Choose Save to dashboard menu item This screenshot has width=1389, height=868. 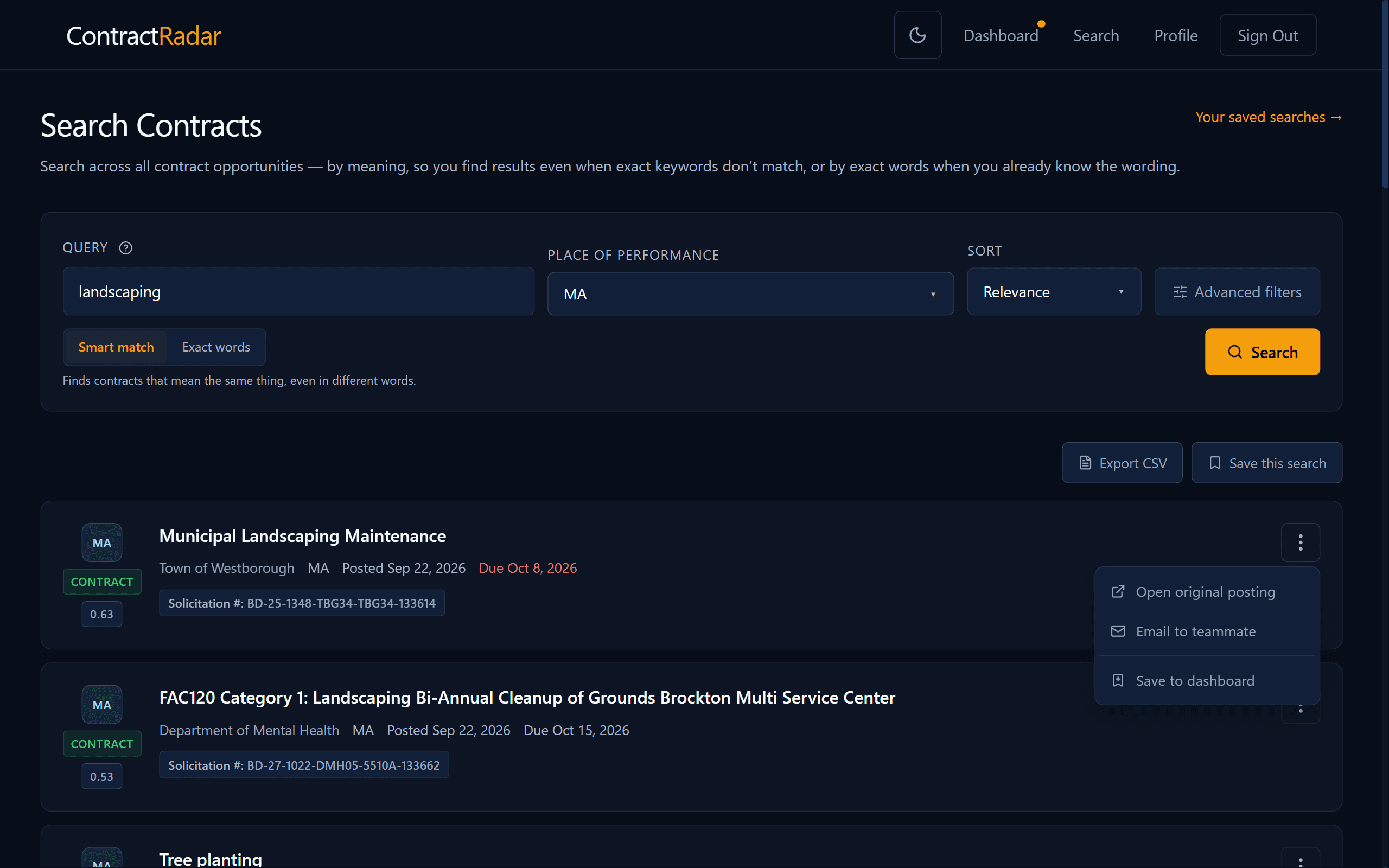click(x=1207, y=681)
